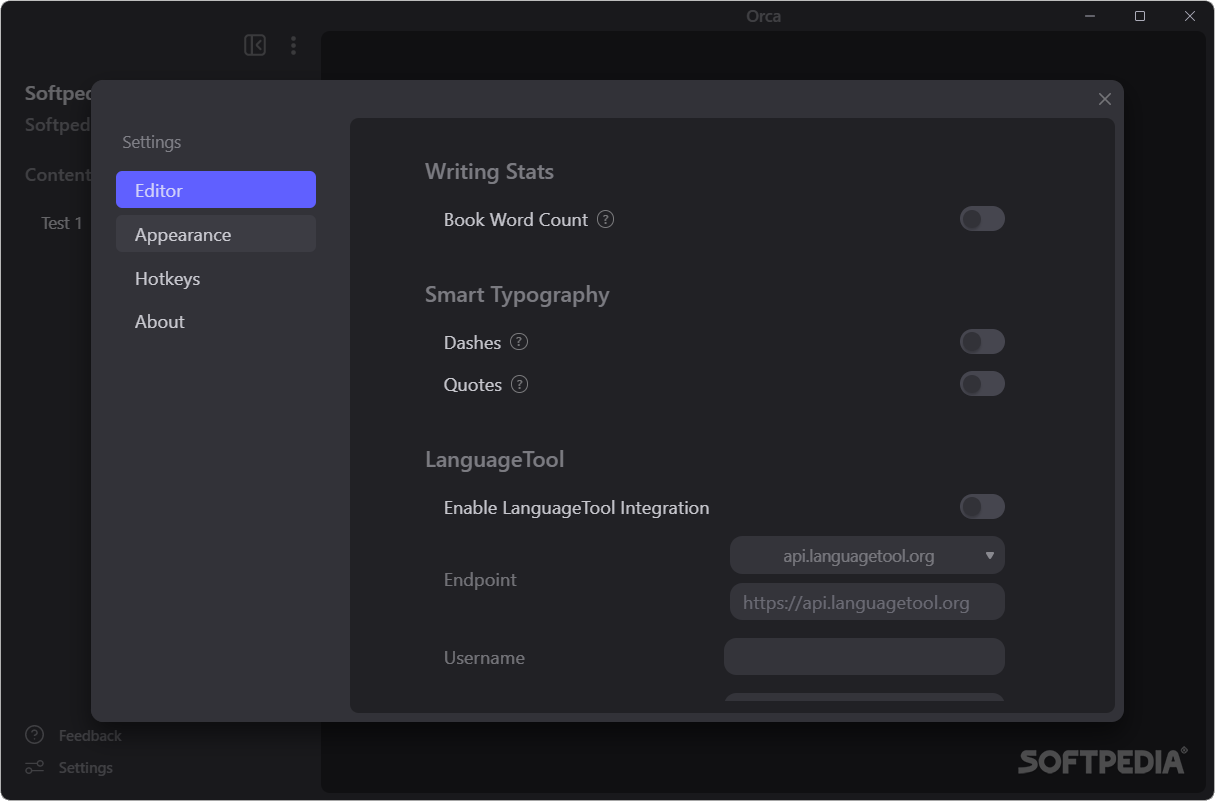Click the Writing Stats heading
The width and height of the screenshot is (1215, 801).
(x=489, y=171)
